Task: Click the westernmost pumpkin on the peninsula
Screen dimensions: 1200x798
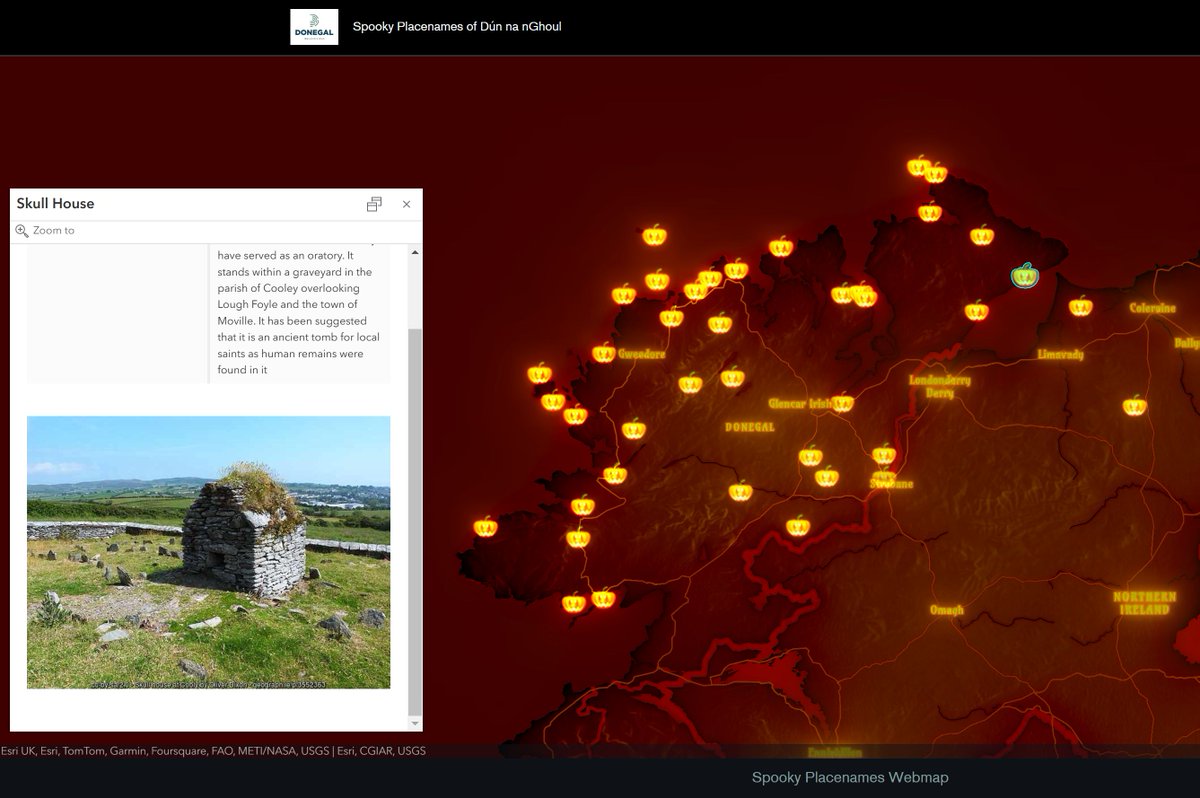Action: 485,524
